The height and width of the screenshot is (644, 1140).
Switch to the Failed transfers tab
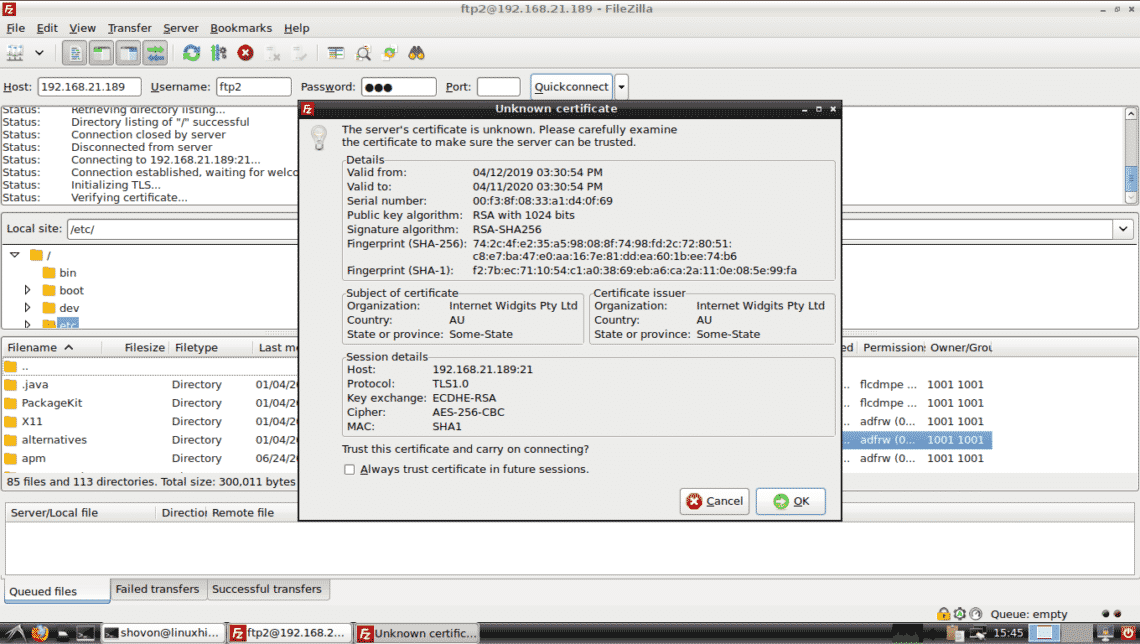[x=157, y=589]
